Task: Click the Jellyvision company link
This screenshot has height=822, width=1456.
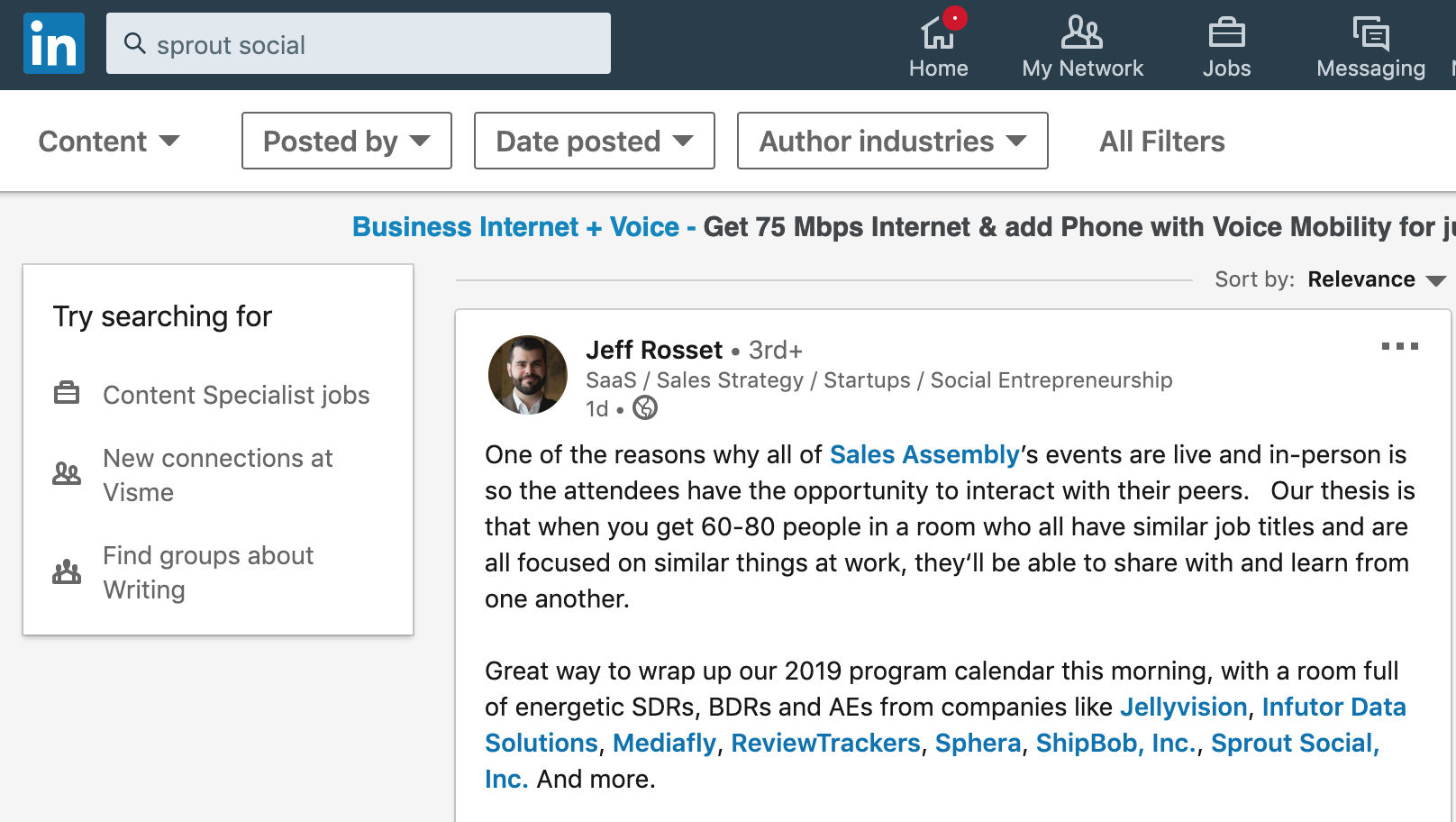Action: pyautogui.click(x=1183, y=707)
